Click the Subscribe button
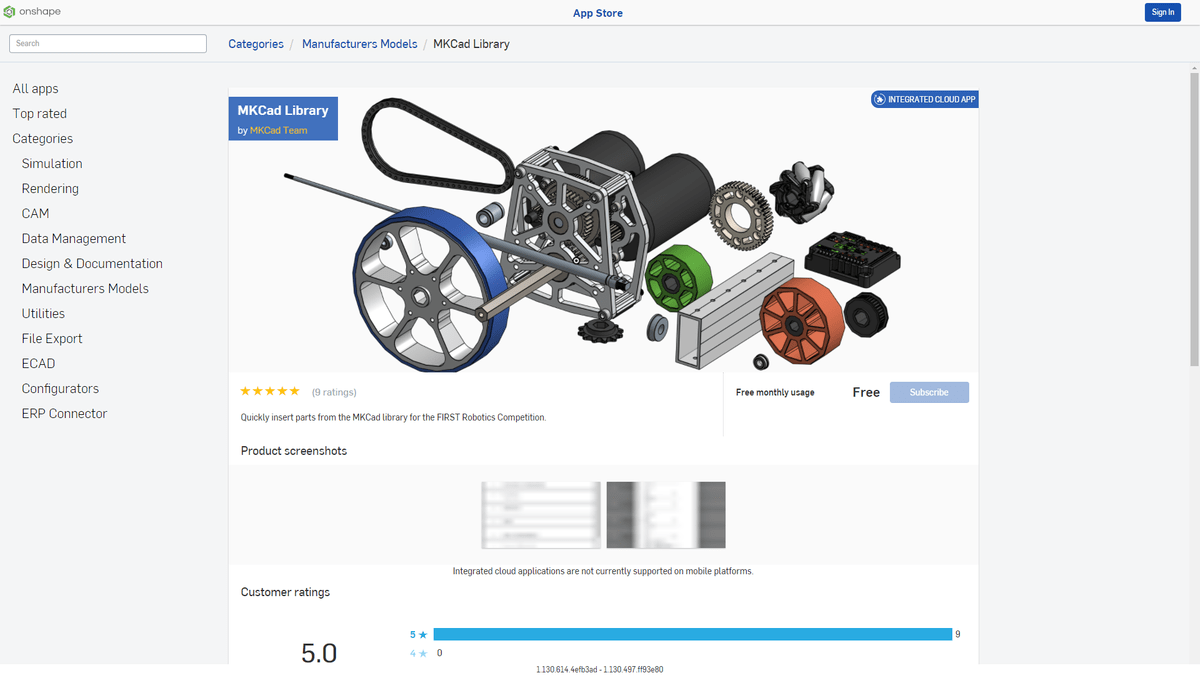The height and width of the screenshot is (675, 1200). [929, 392]
